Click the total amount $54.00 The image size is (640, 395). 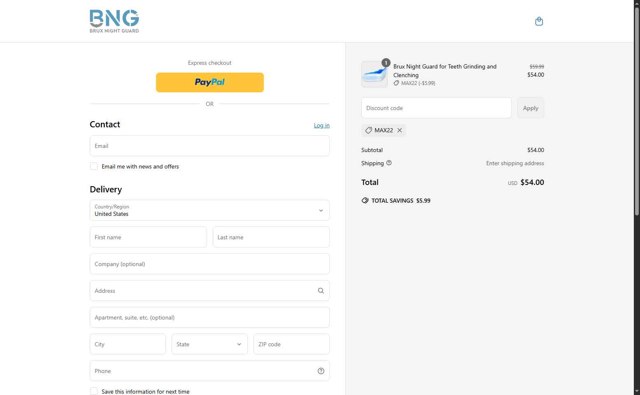pyautogui.click(x=532, y=182)
